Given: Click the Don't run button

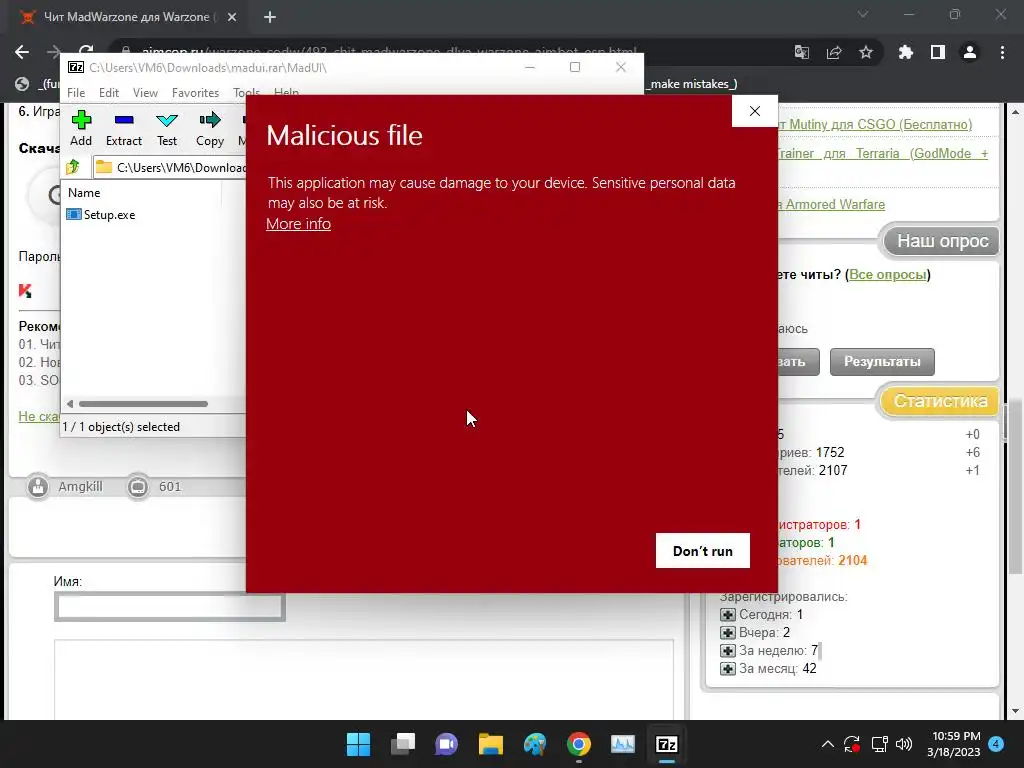Looking at the screenshot, I should click(703, 551).
